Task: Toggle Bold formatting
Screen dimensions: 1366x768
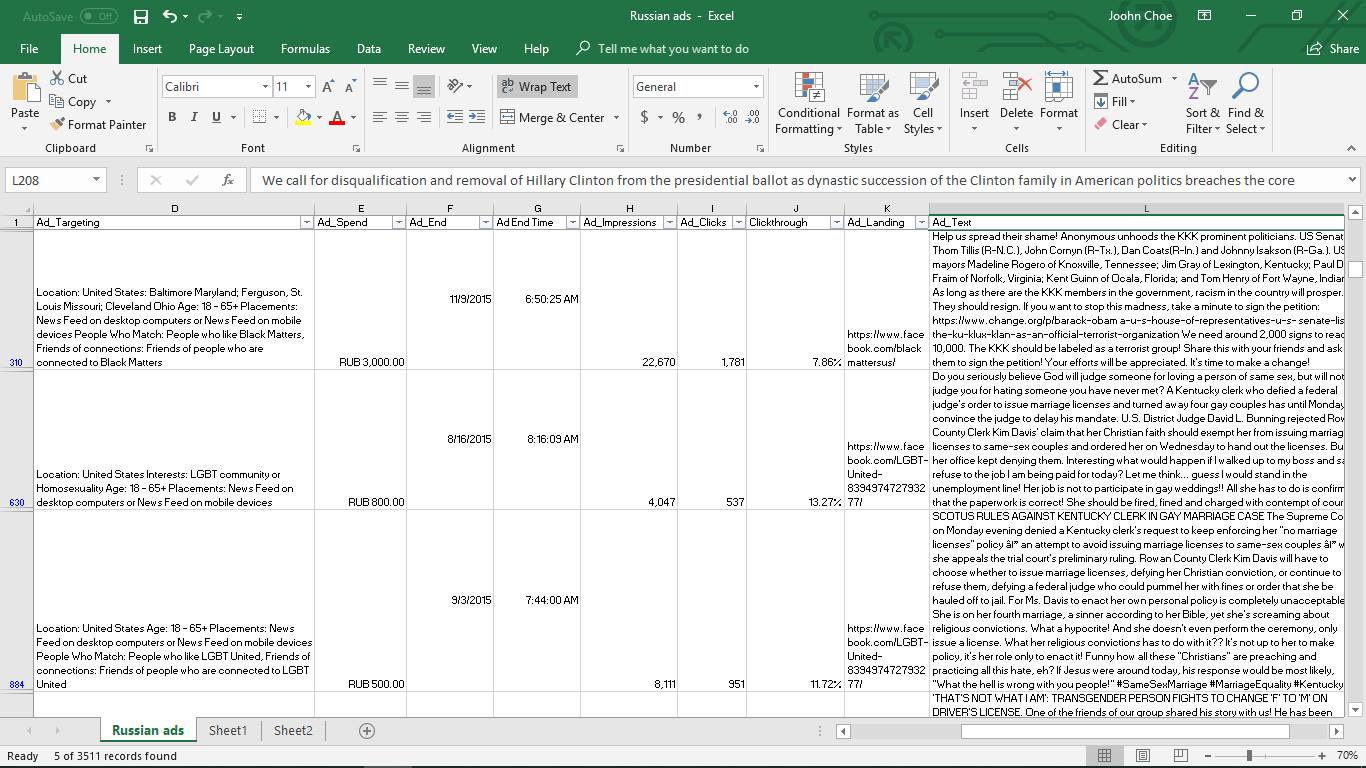Action: [x=172, y=117]
